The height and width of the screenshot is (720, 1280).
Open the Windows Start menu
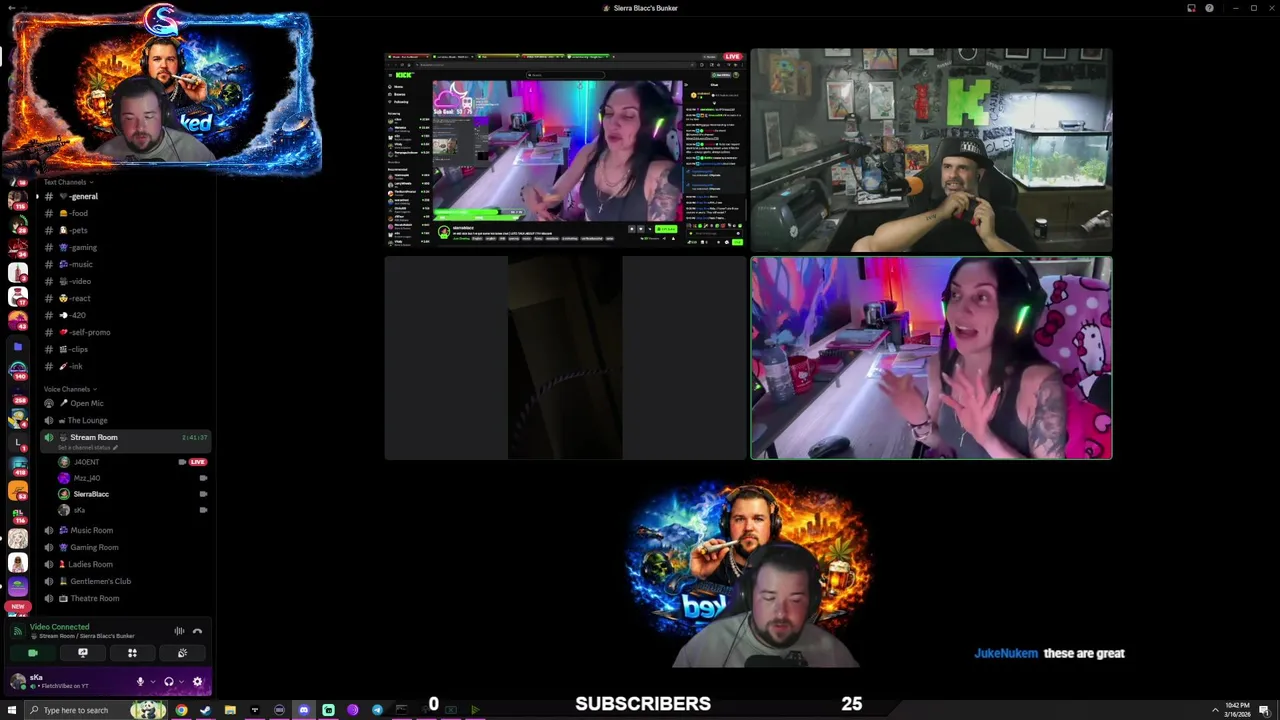click(13, 710)
